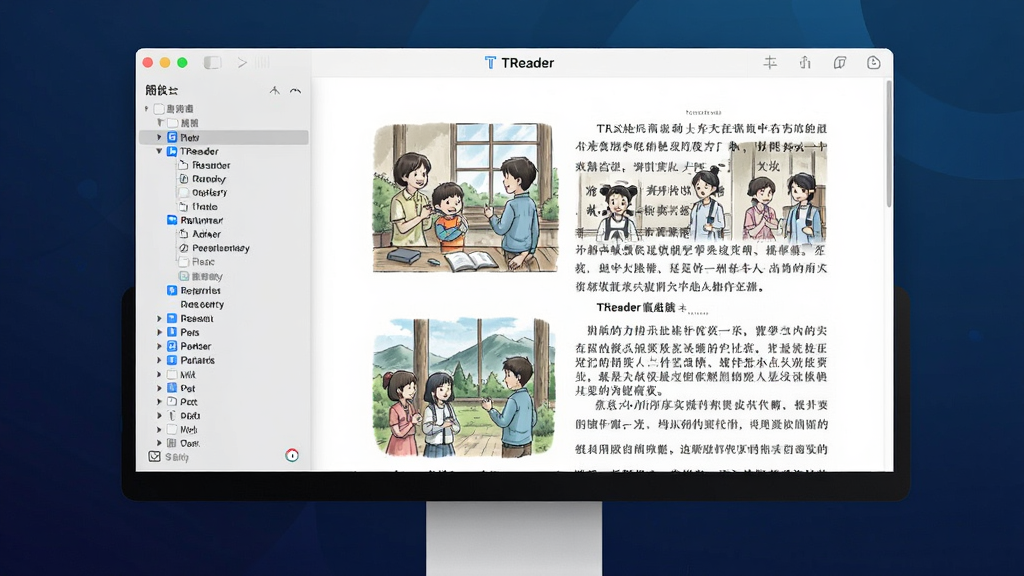The image size is (1024, 576).
Task: Collapse the TReader tree node
Action: click(x=159, y=152)
